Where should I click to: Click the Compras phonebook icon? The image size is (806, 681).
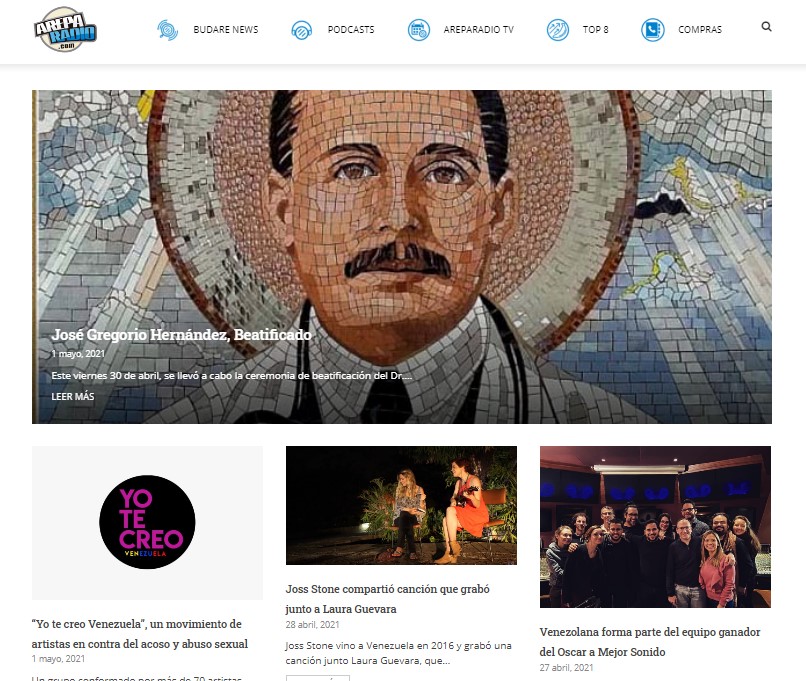coord(653,30)
